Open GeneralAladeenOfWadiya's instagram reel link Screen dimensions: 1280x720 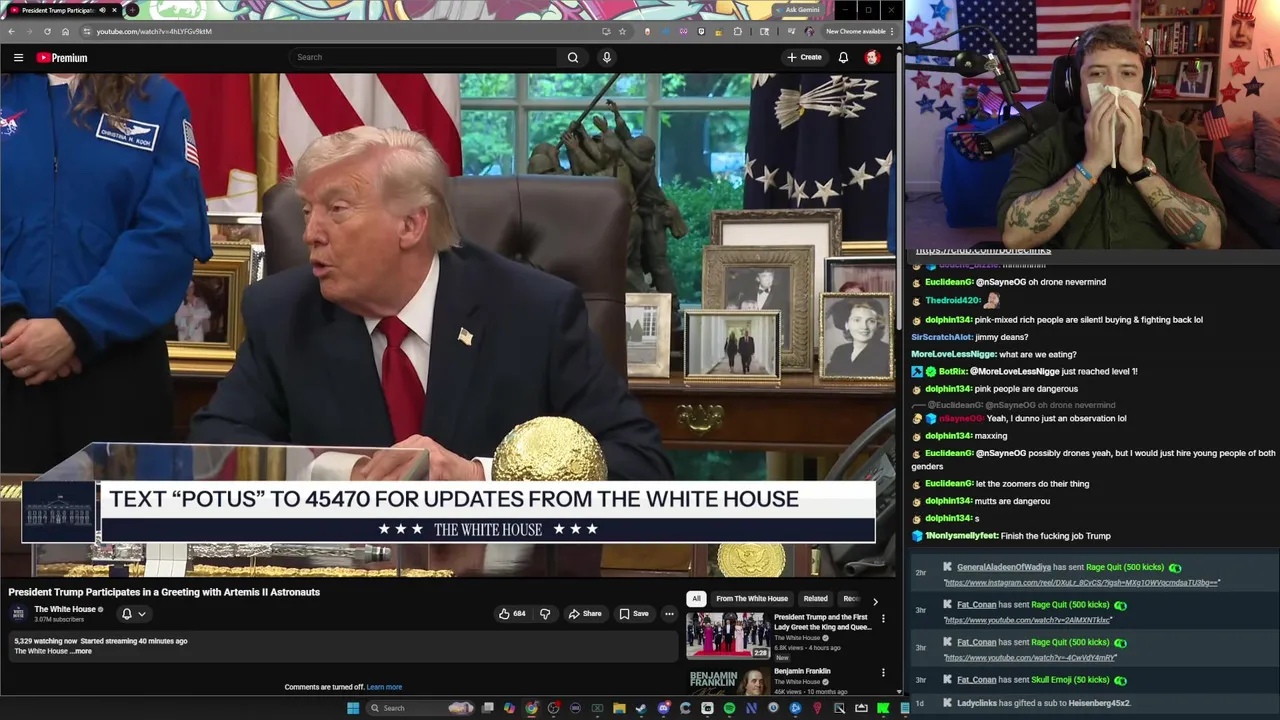coord(1082,582)
